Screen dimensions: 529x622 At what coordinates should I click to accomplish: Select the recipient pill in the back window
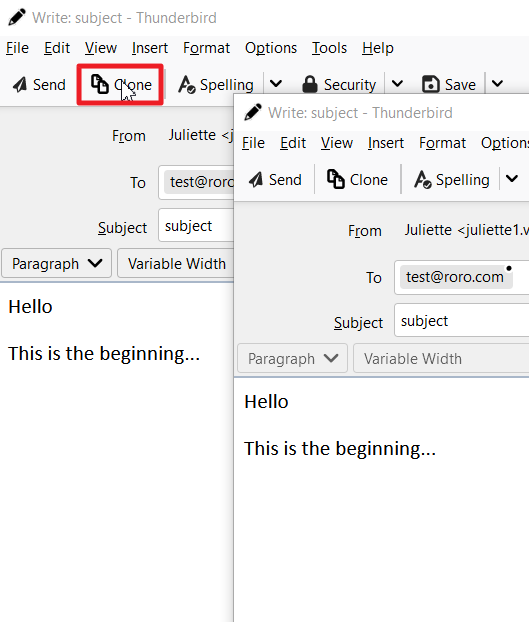[201, 182]
